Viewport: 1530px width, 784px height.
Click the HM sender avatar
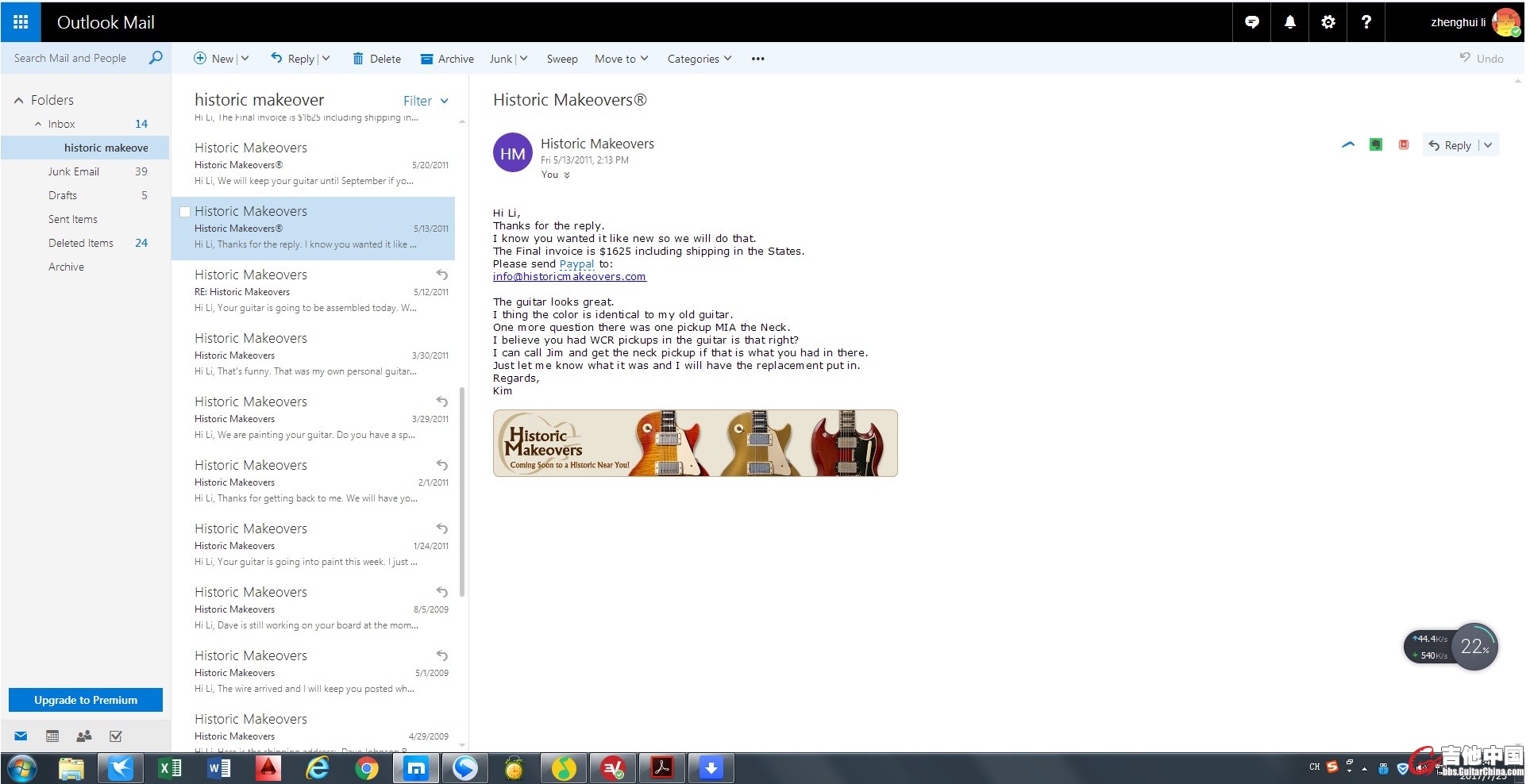[x=513, y=153]
